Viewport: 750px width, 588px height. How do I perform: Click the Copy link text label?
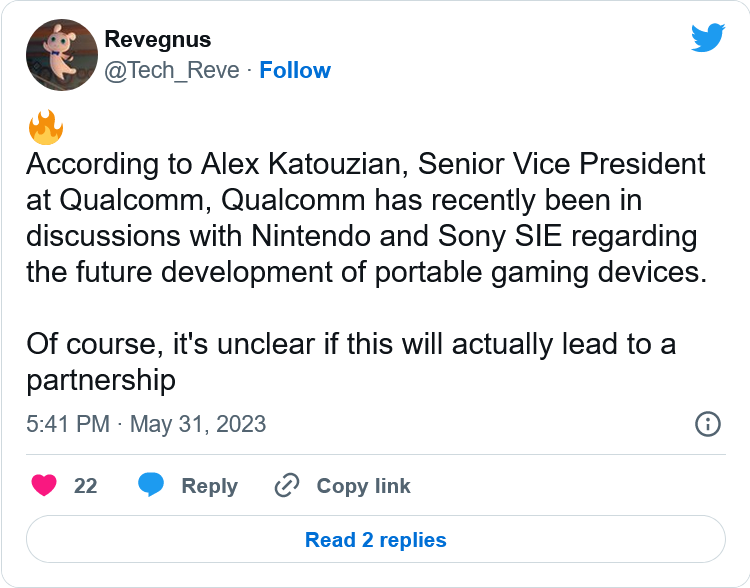(x=363, y=486)
